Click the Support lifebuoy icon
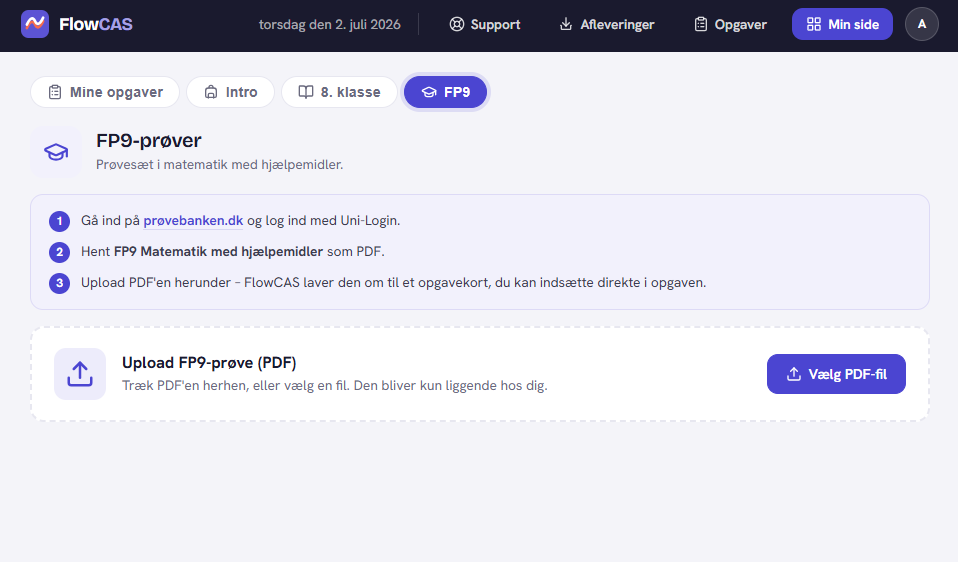 456,24
